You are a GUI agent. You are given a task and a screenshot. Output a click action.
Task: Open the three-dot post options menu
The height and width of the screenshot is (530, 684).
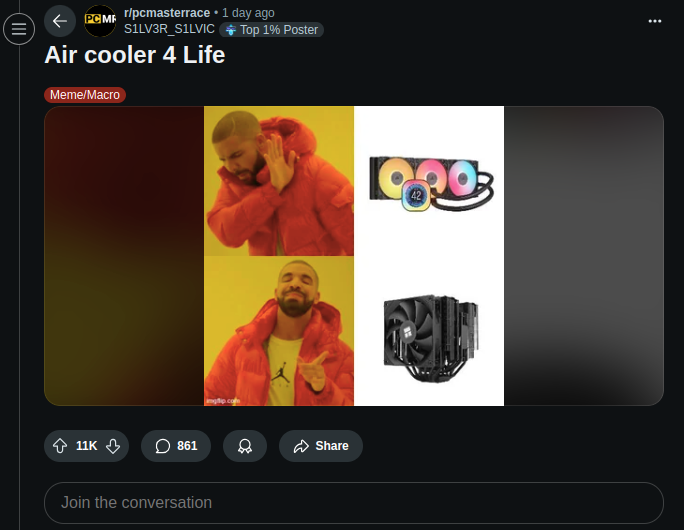[654, 21]
